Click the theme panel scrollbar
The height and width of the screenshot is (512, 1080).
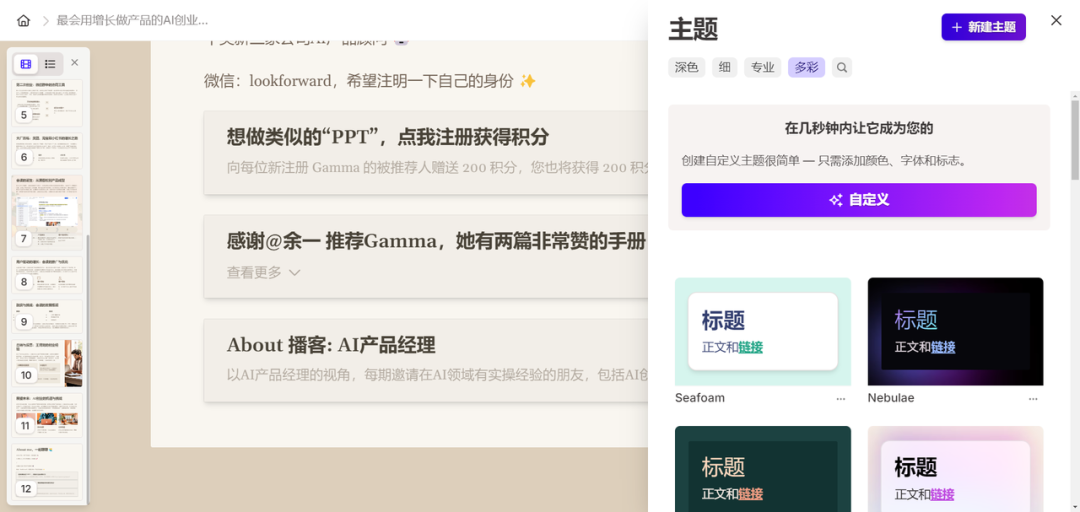(x=1074, y=141)
